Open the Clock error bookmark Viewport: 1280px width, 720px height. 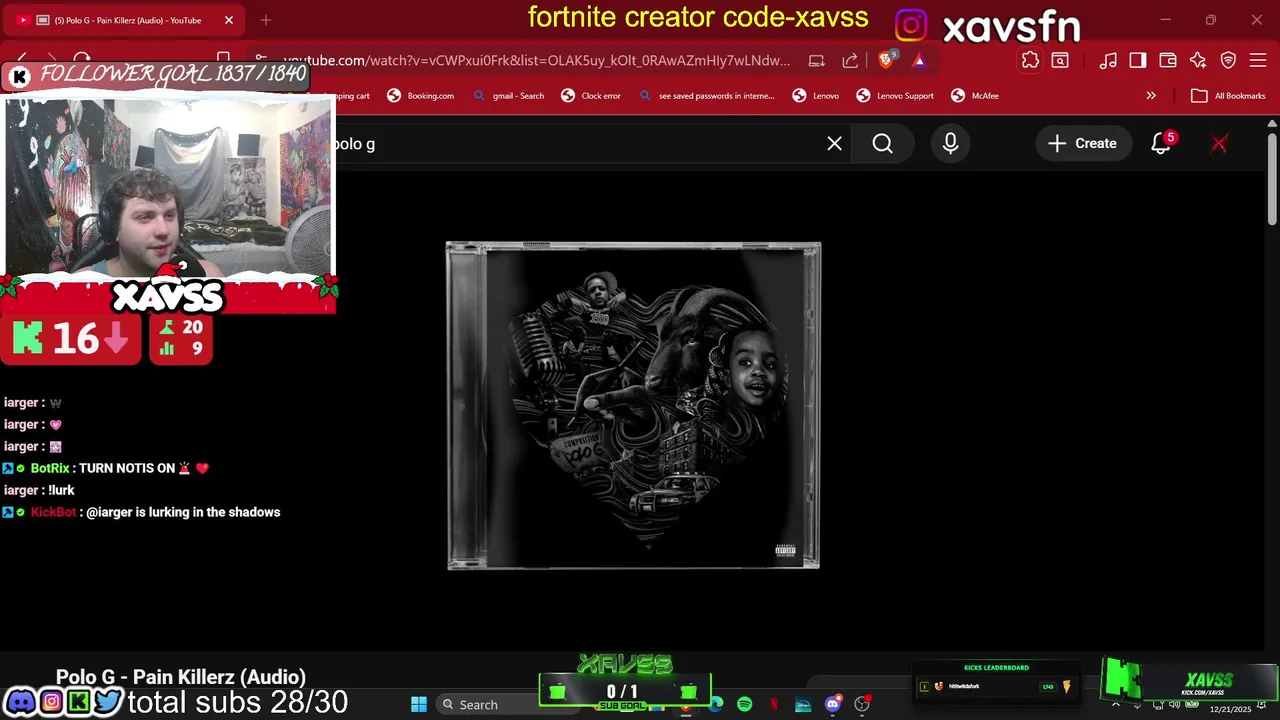[x=591, y=96]
